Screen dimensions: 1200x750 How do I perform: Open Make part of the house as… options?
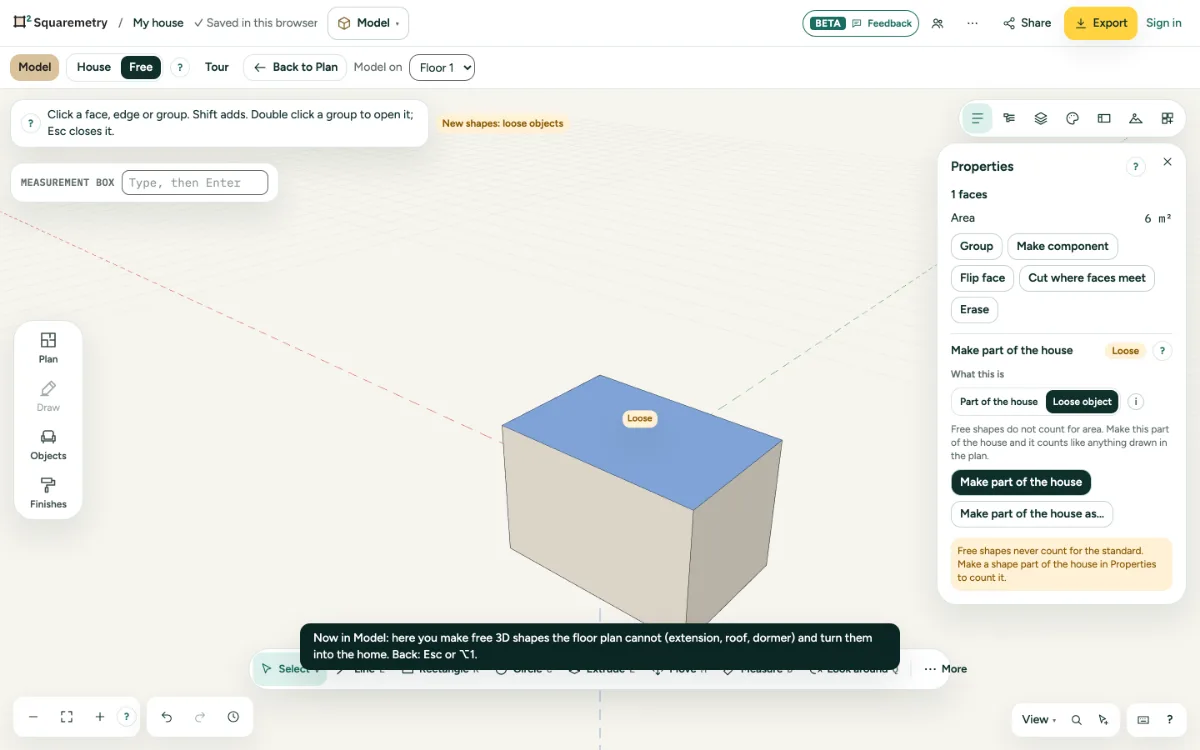coord(1032,514)
